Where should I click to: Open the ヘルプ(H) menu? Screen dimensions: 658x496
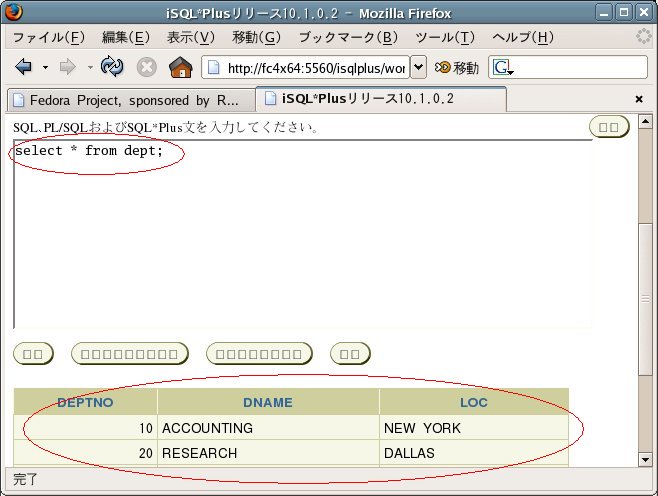pyautogui.click(x=523, y=37)
